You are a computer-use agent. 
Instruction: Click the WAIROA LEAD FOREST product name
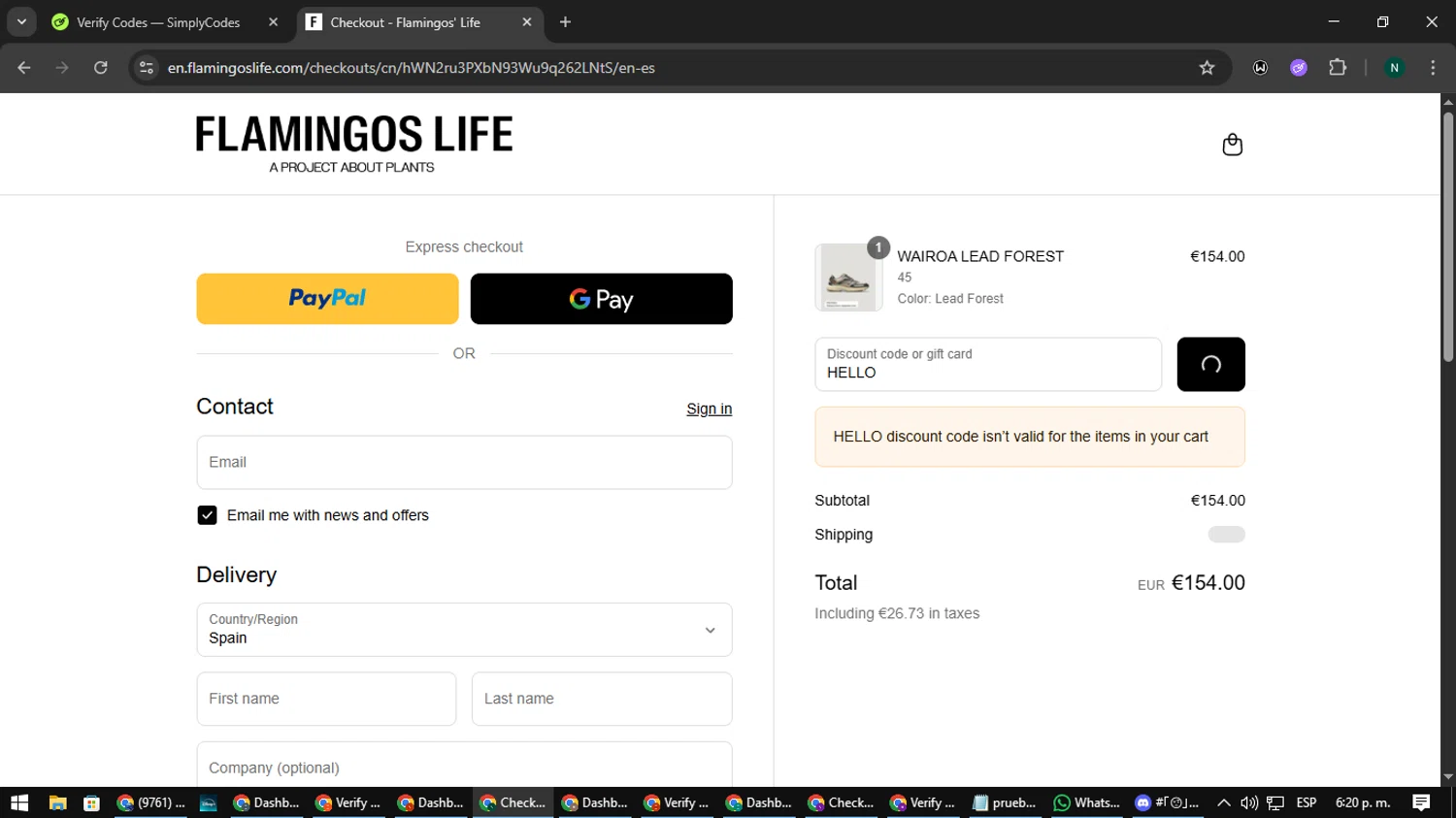980,256
